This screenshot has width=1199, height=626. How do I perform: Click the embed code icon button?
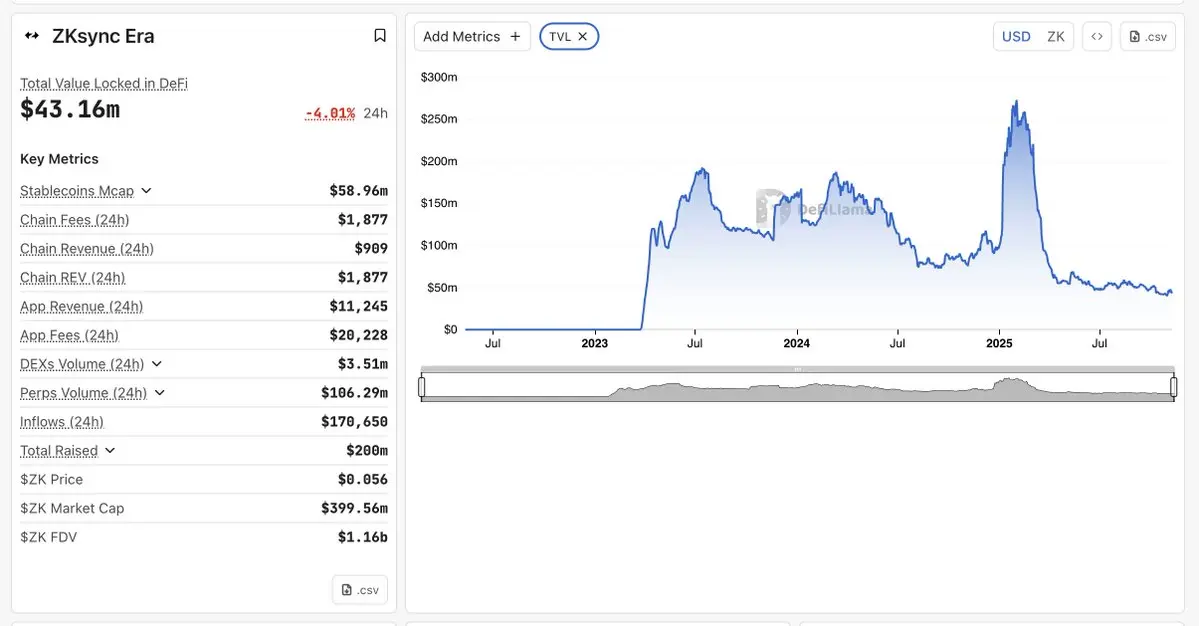pos(1097,36)
